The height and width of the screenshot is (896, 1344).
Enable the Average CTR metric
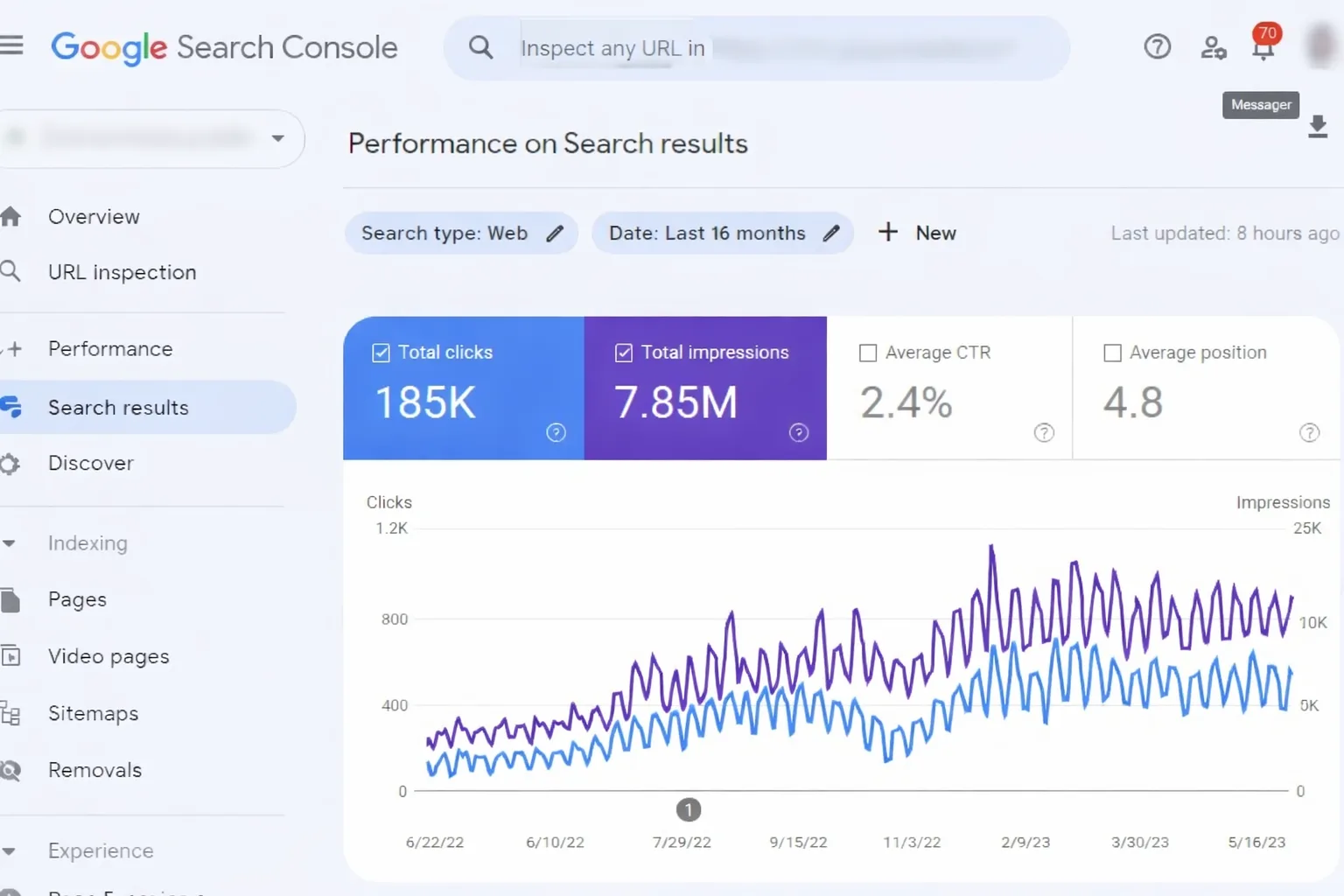point(868,352)
